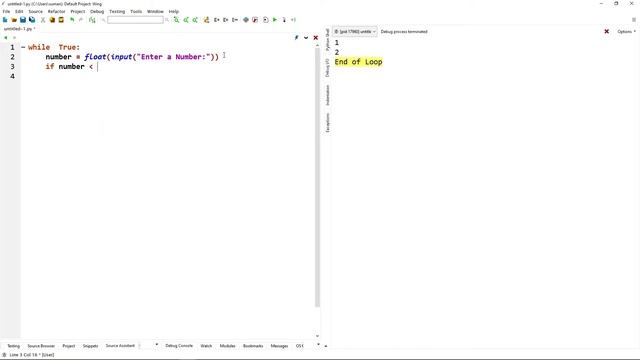Click the Goto Definition icon
Image resolution: width=640 pixels, height=360 pixels.
[x=207, y=20]
